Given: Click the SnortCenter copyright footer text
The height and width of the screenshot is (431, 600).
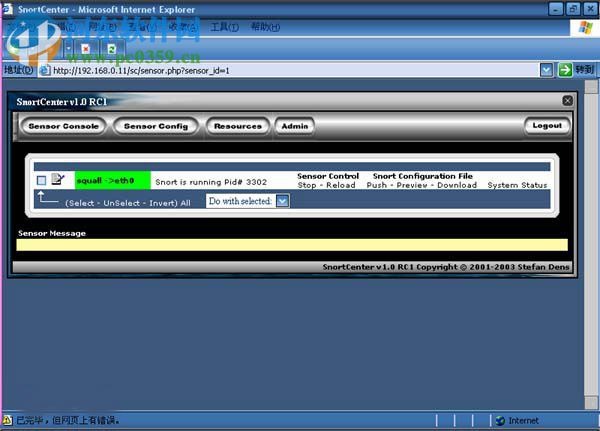Looking at the screenshot, I should [446, 267].
